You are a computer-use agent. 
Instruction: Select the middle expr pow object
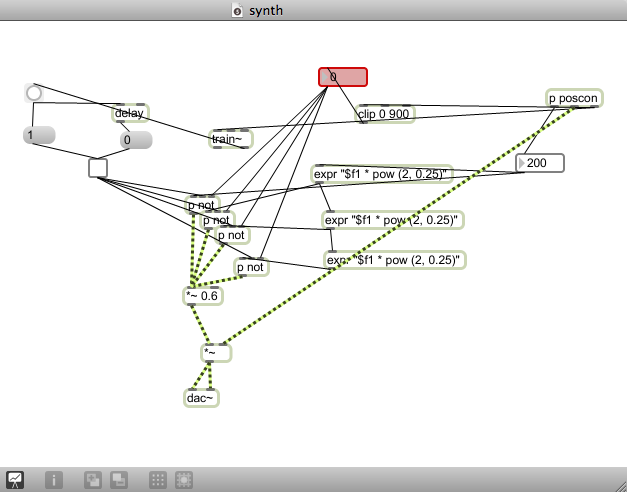point(393,220)
